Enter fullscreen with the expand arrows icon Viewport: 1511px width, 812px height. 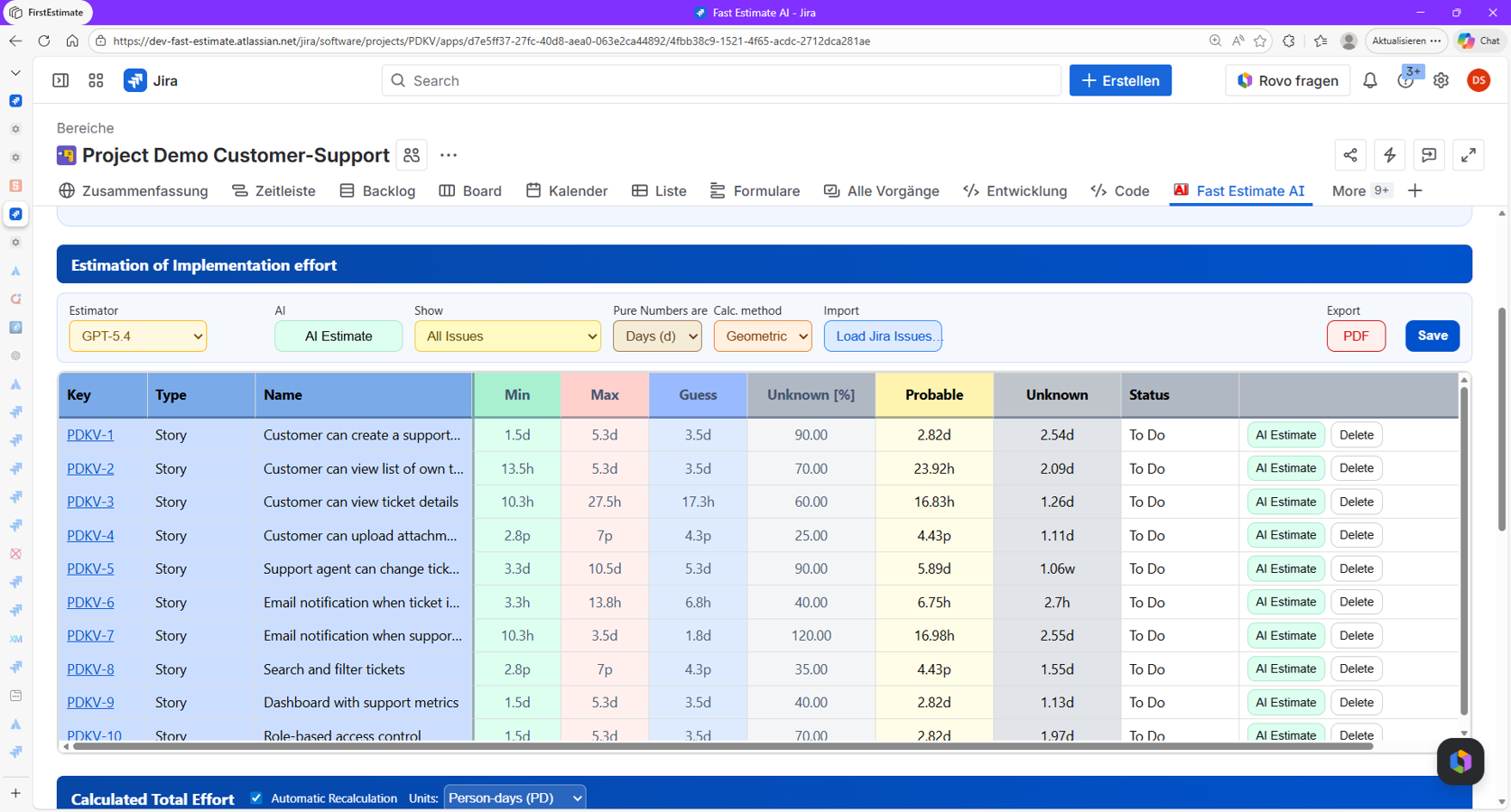click(x=1469, y=155)
